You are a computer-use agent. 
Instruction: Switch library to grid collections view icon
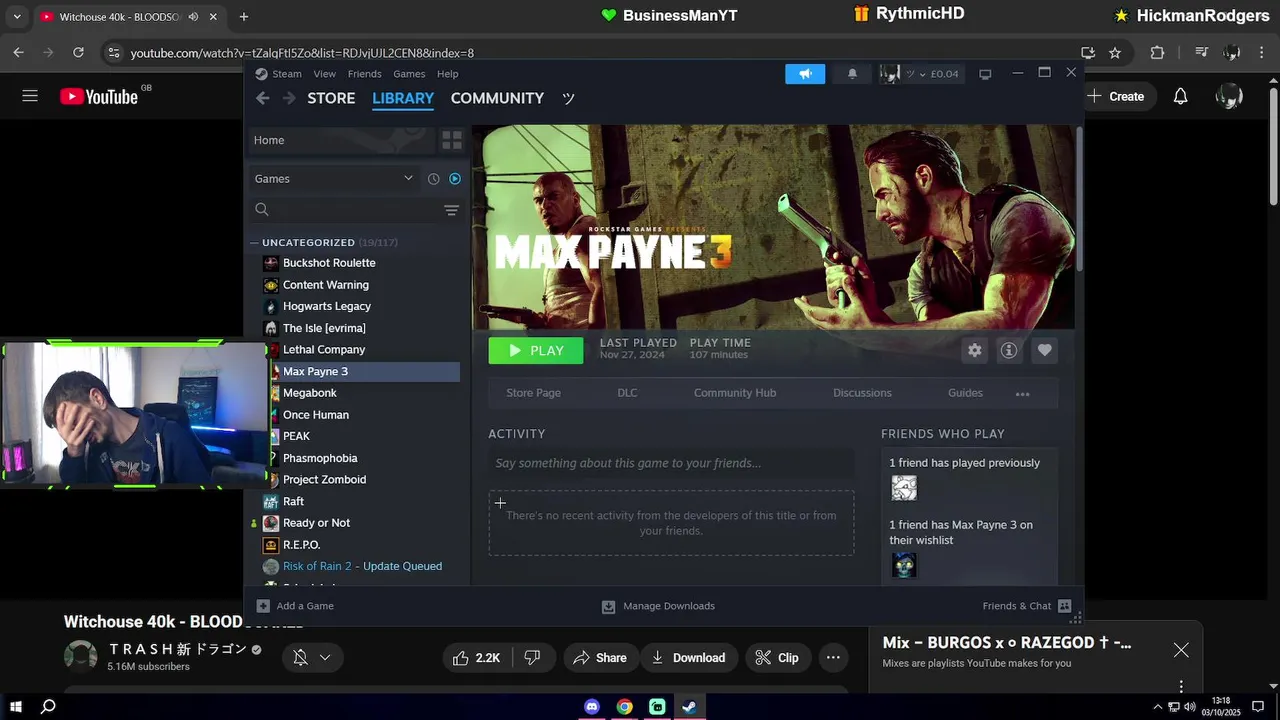tap(452, 140)
